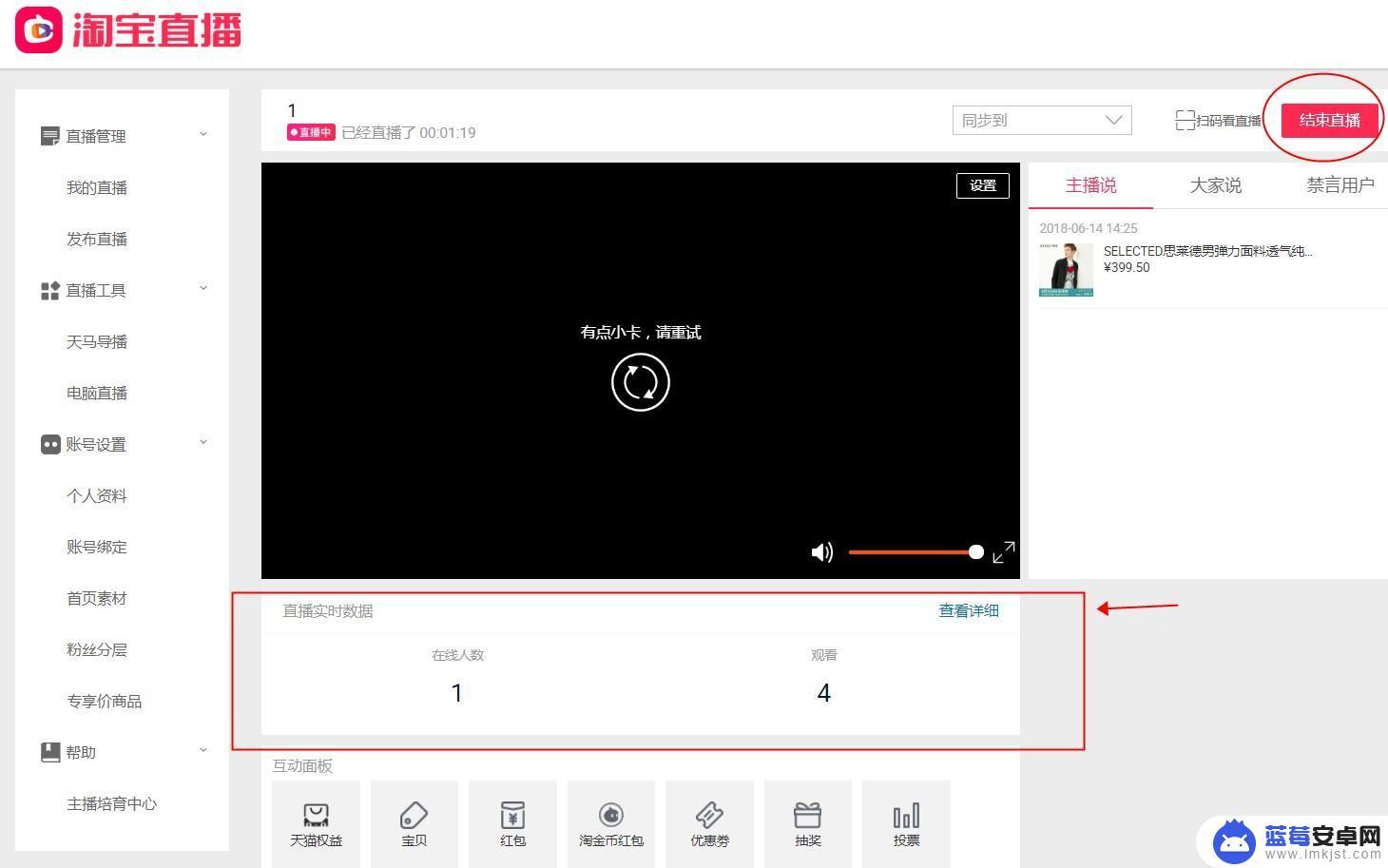Open the 宝贝 product tool

click(414, 823)
